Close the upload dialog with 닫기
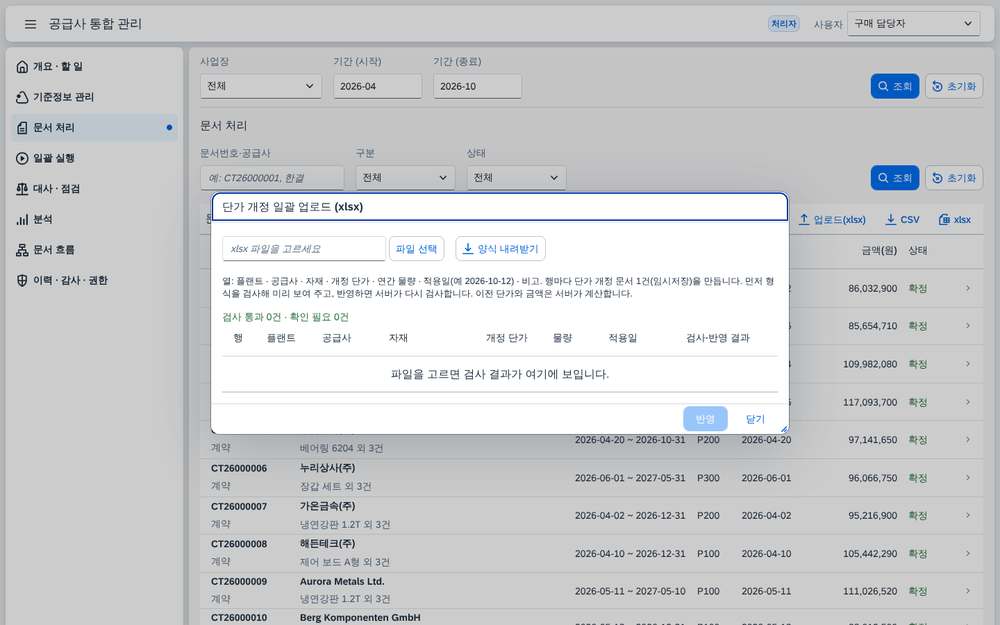The width and height of the screenshot is (1000, 625). 755,419
